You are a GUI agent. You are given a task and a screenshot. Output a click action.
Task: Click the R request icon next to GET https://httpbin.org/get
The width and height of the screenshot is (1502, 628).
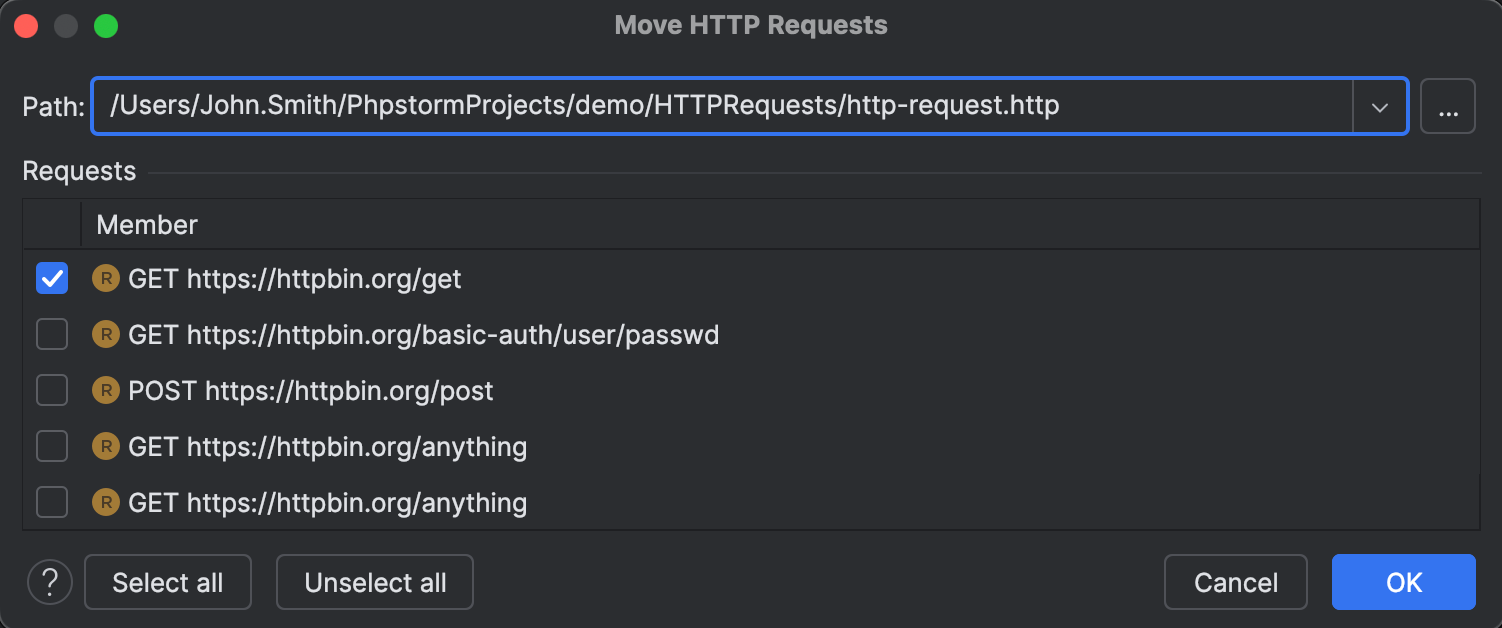tap(106, 279)
